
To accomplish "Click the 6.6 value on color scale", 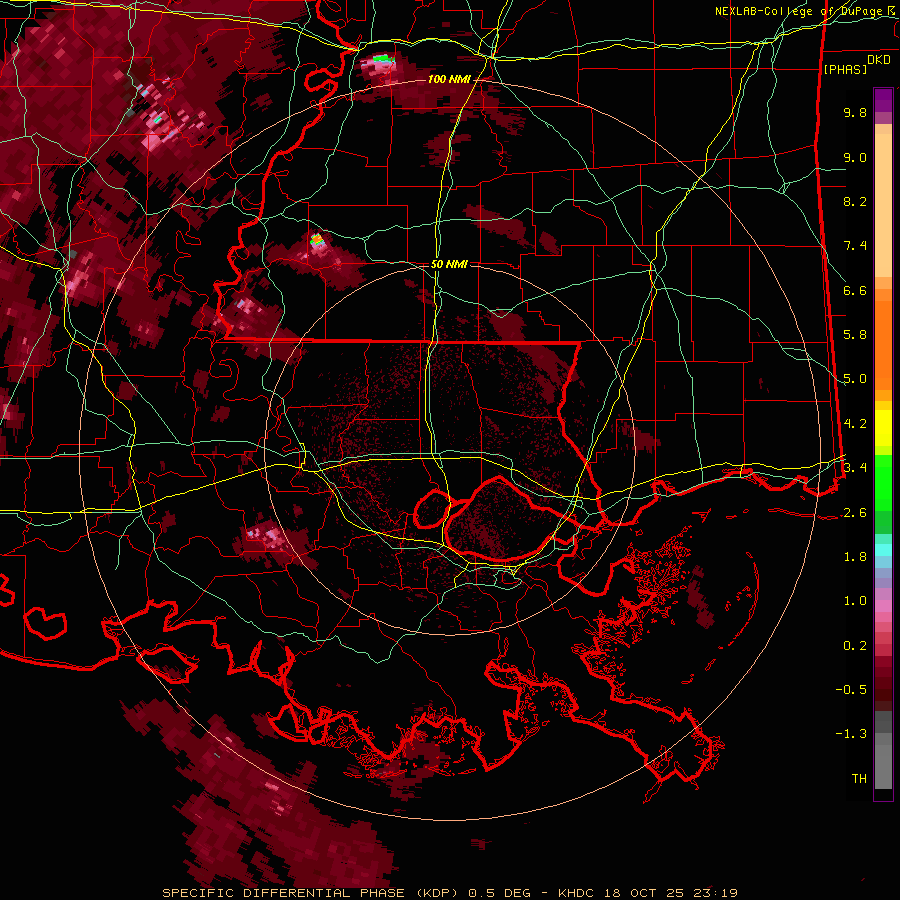I will (x=855, y=290).
